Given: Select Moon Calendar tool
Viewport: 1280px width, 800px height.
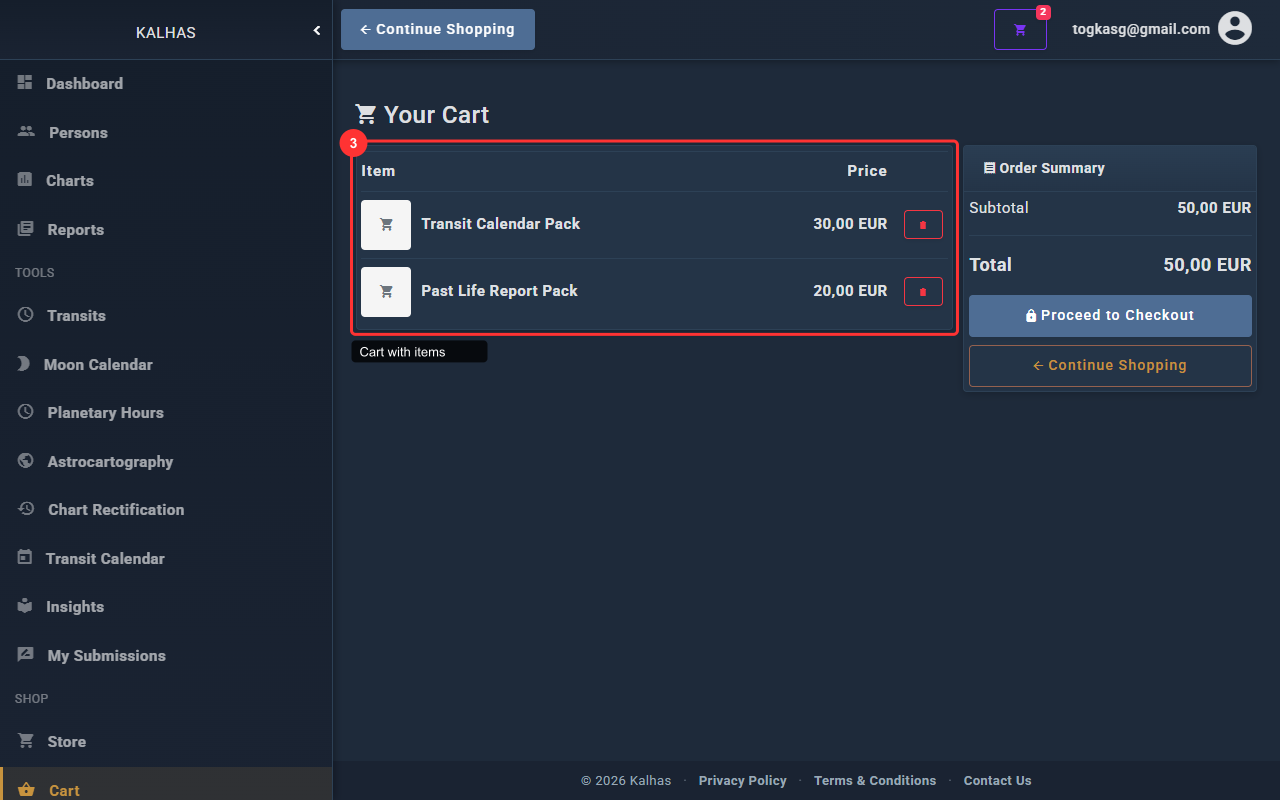Looking at the screenshot, I should tap(98, 365).
